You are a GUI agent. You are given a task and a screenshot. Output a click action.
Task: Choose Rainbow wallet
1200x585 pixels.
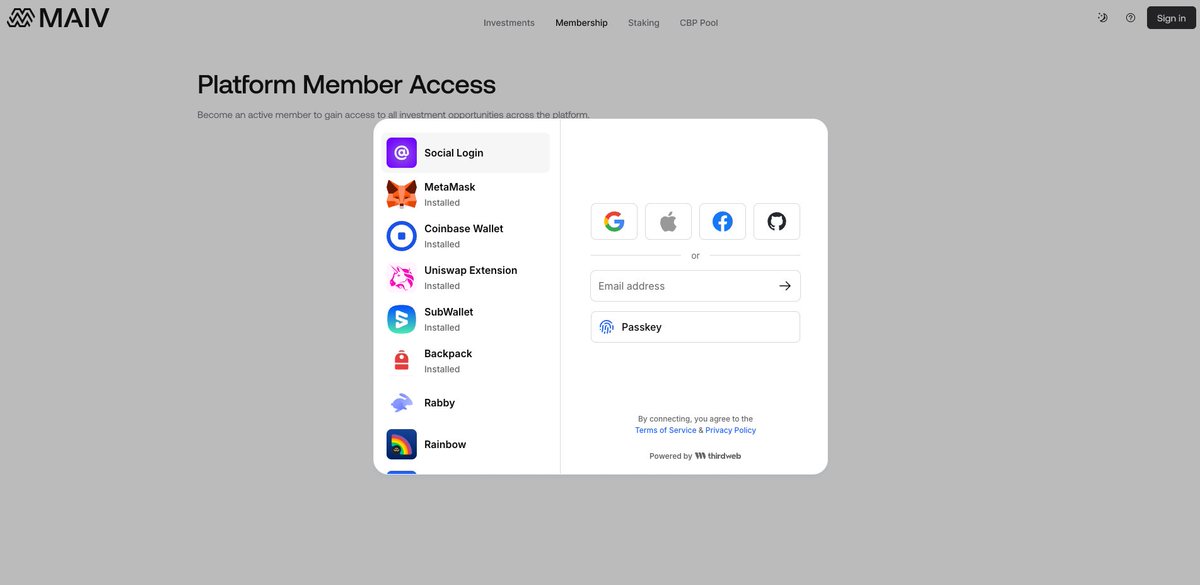point(466,444)
